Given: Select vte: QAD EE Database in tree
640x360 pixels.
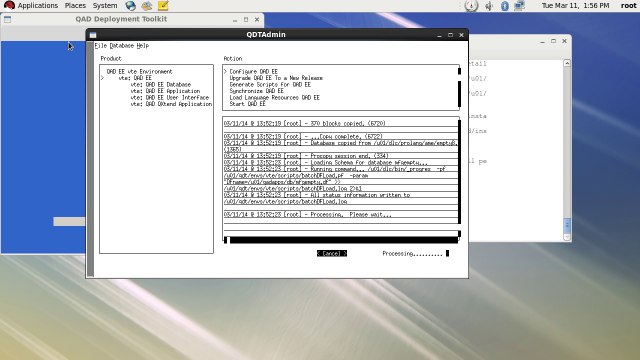Looking at the screenshot, I should point(161,84).
